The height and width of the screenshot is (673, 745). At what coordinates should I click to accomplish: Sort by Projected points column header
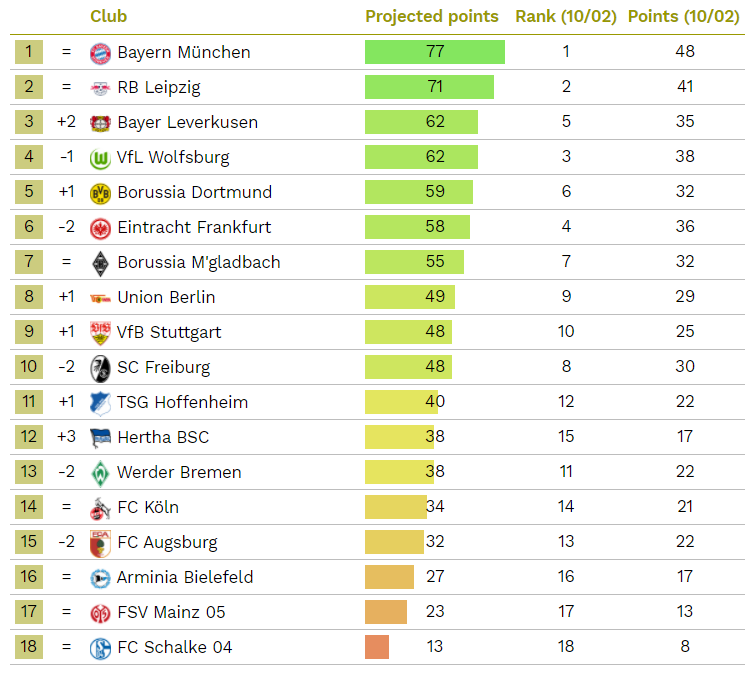click(431, 16)
